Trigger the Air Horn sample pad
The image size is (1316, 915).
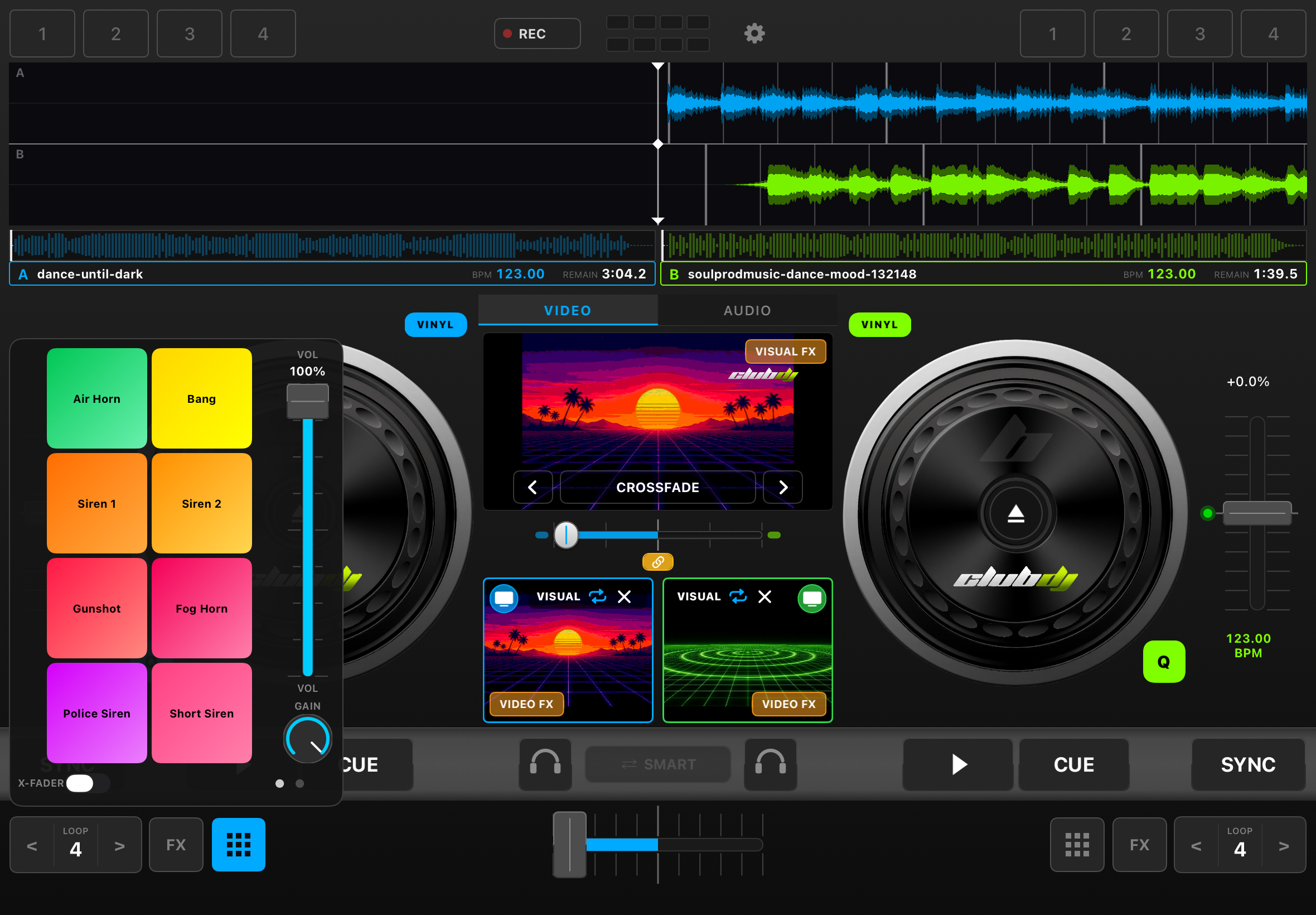pos(97,398)
